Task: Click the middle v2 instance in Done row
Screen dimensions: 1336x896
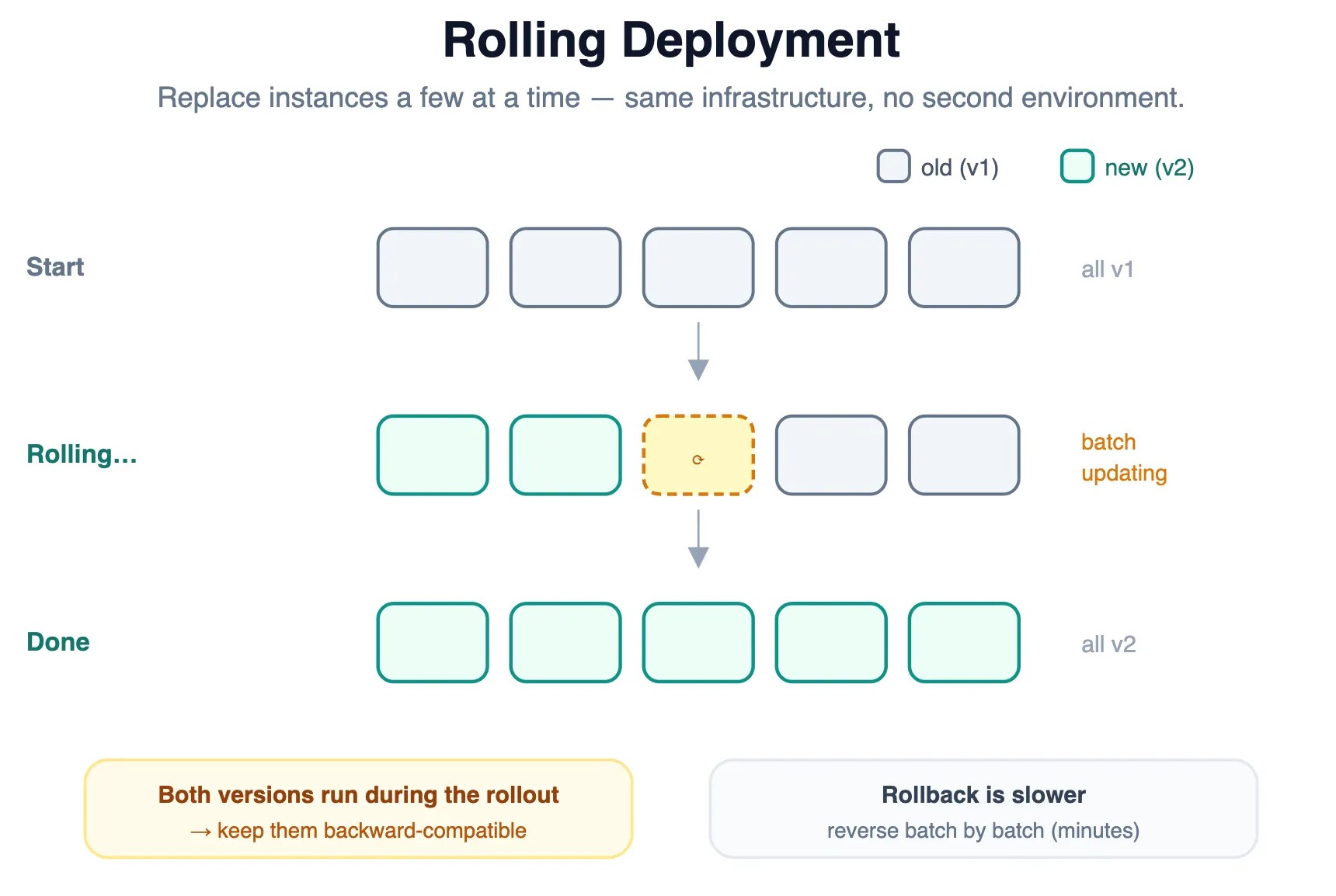Action: pyautogui.click(x=698, y=643)
